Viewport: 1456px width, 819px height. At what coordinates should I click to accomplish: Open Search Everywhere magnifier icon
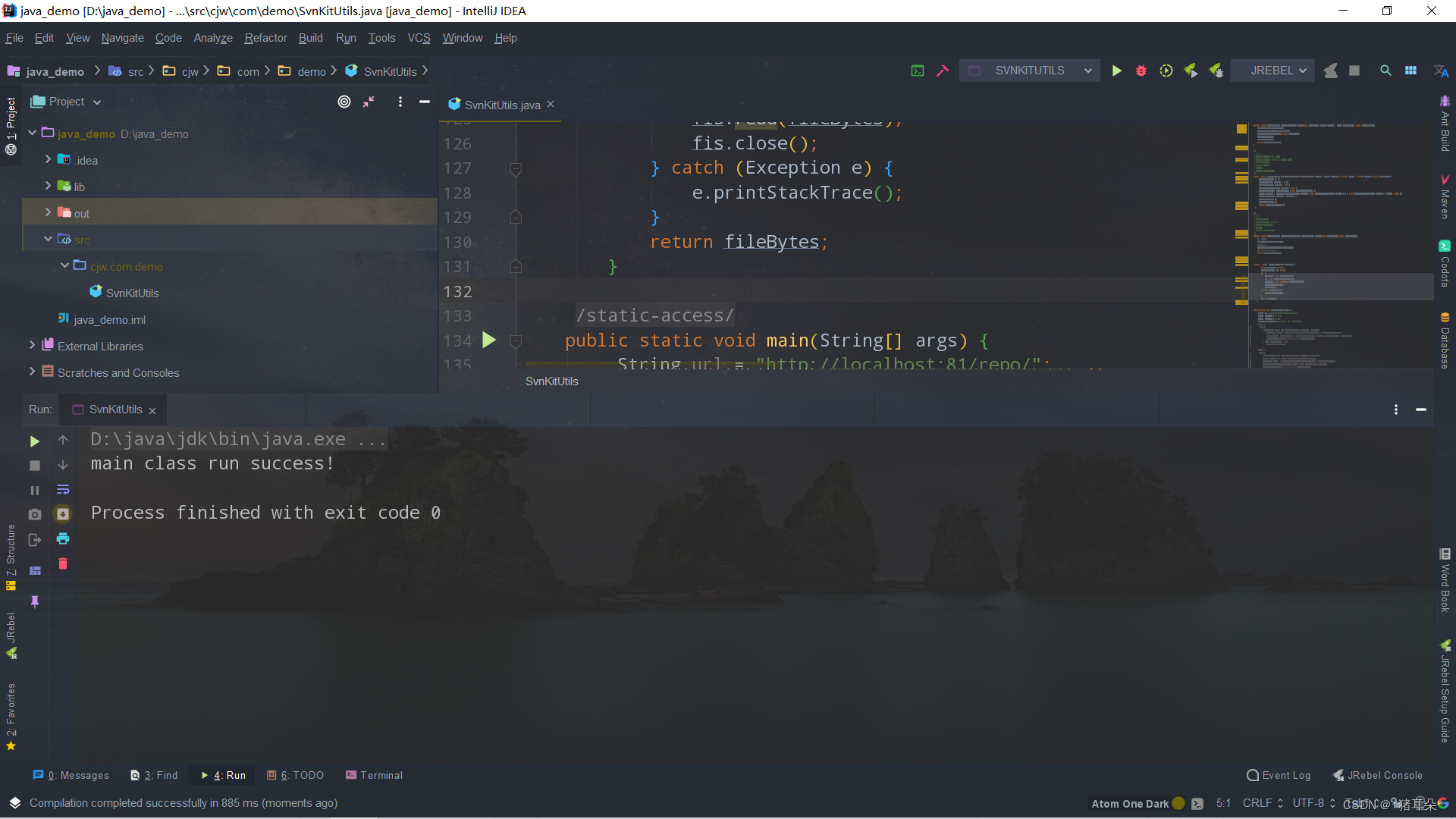1385,71
